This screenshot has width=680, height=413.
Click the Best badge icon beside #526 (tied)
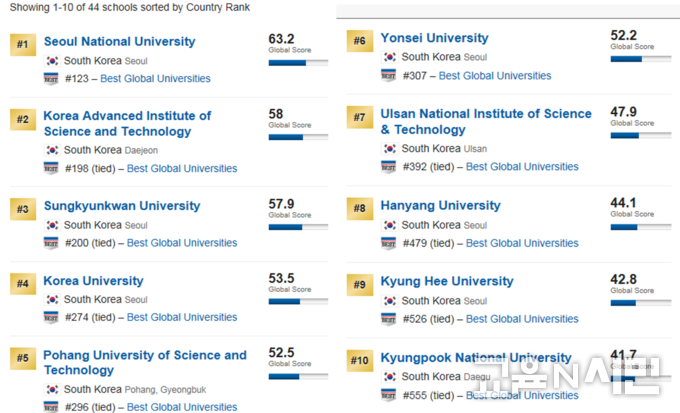coord(388,319)
